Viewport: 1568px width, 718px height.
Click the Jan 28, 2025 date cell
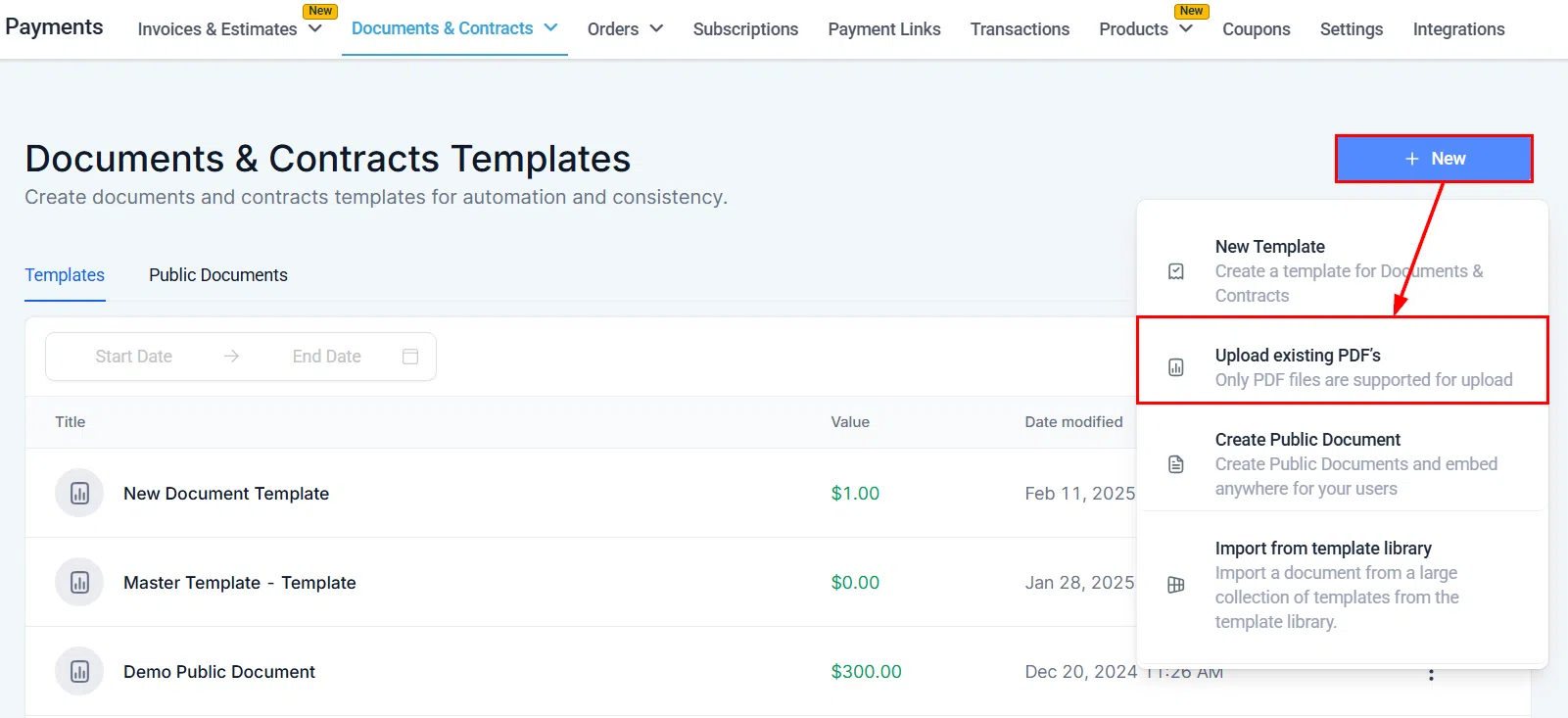1080,582
